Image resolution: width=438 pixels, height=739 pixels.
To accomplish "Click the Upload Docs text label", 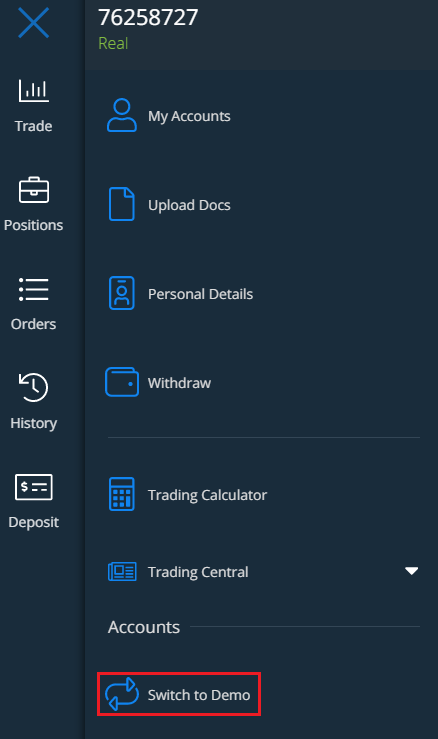I will pyautogui.click(x=189, y=205).
